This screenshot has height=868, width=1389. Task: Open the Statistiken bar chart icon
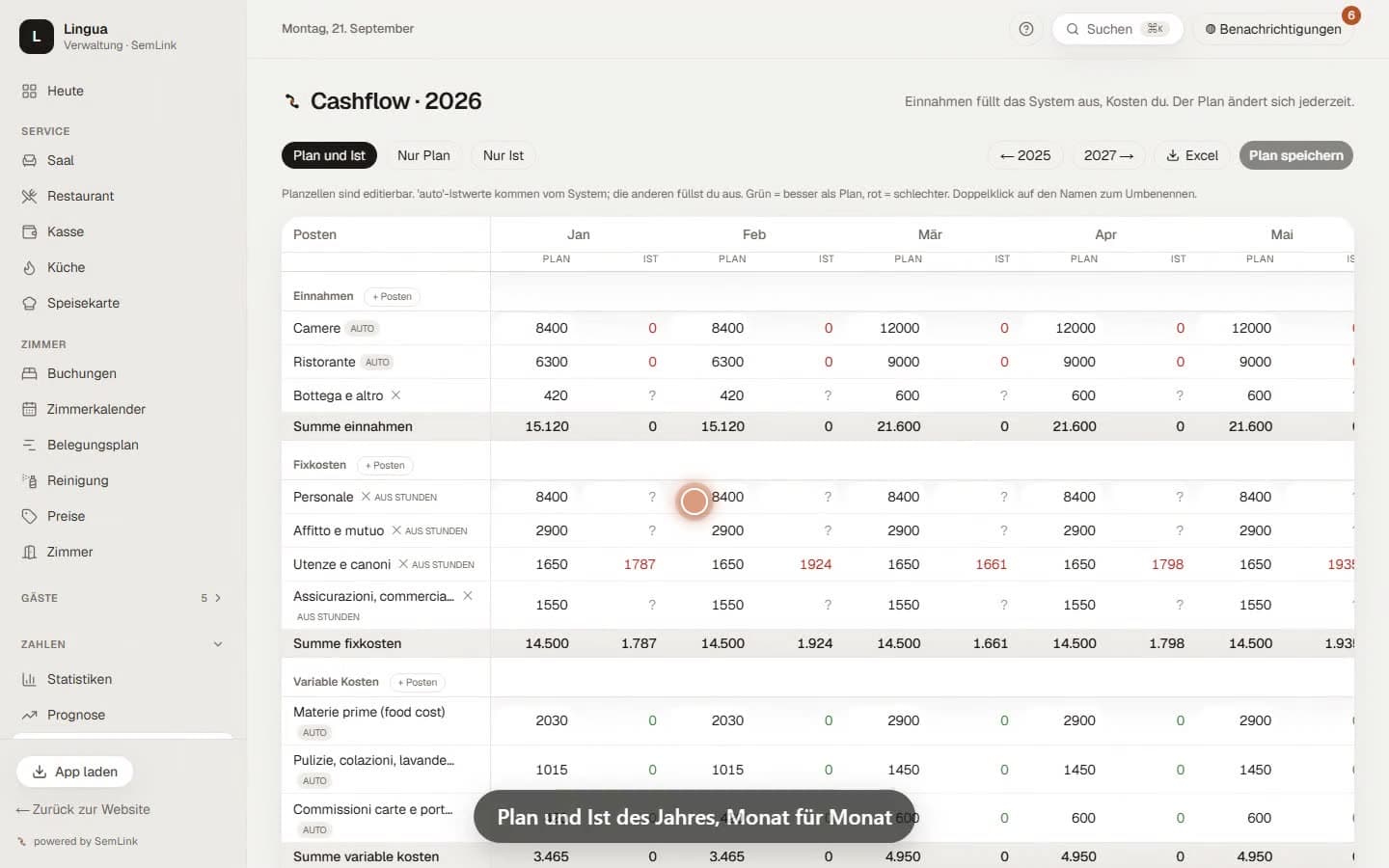[x=29, y=679]
